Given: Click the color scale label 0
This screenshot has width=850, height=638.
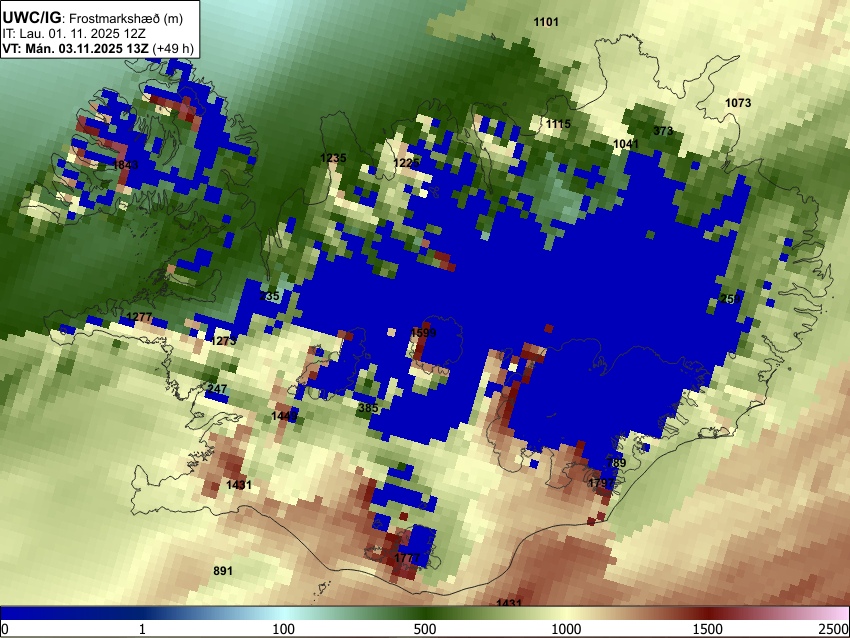Looking at the screenshot, I should pos(5,629).
